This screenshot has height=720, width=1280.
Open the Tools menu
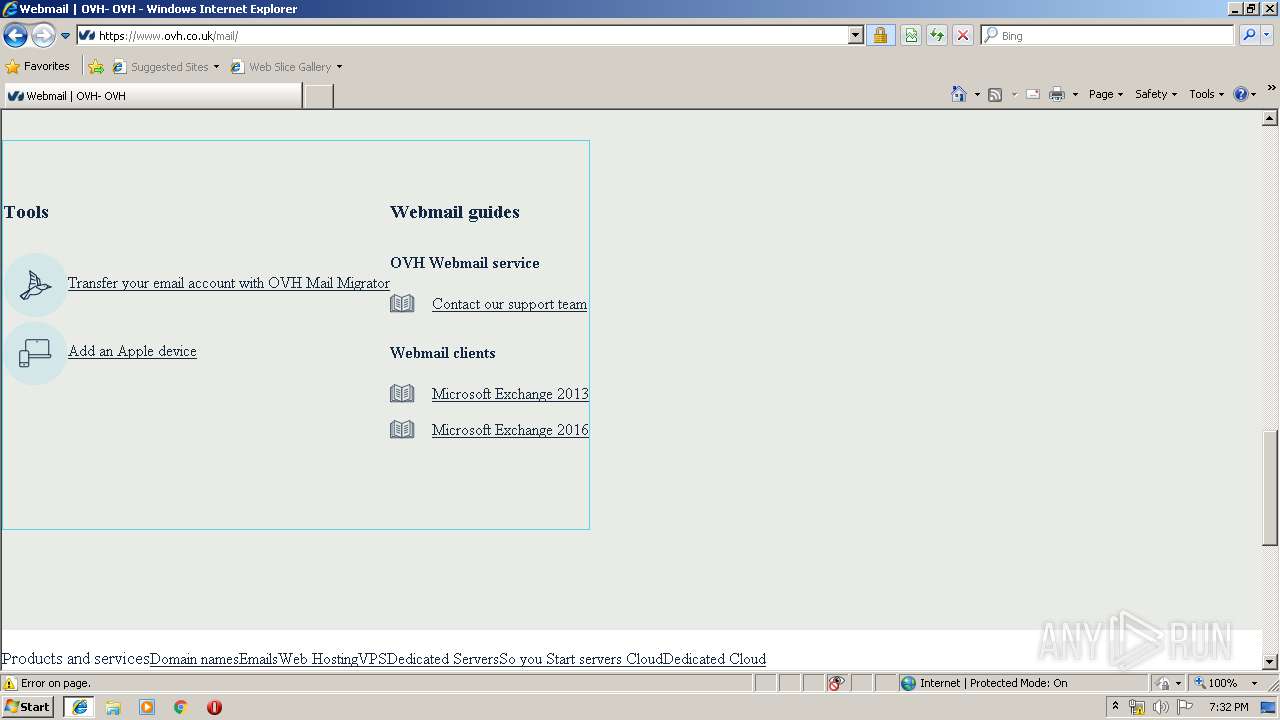(1206, 94)
